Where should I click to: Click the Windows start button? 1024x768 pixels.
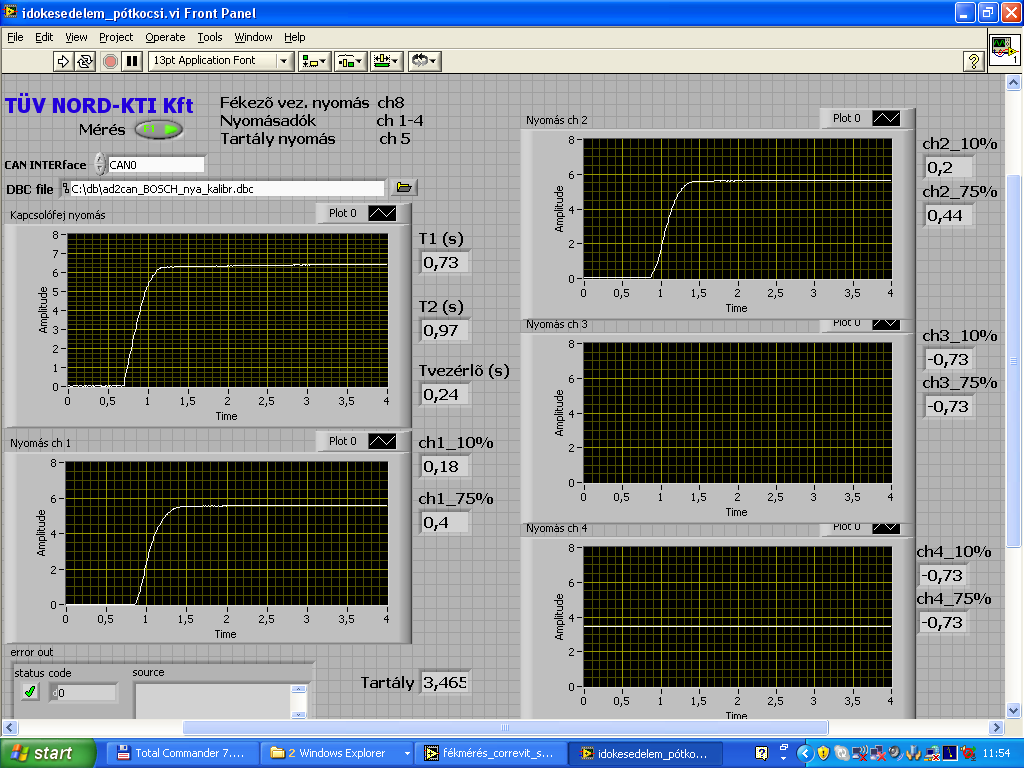coord(47,754)
